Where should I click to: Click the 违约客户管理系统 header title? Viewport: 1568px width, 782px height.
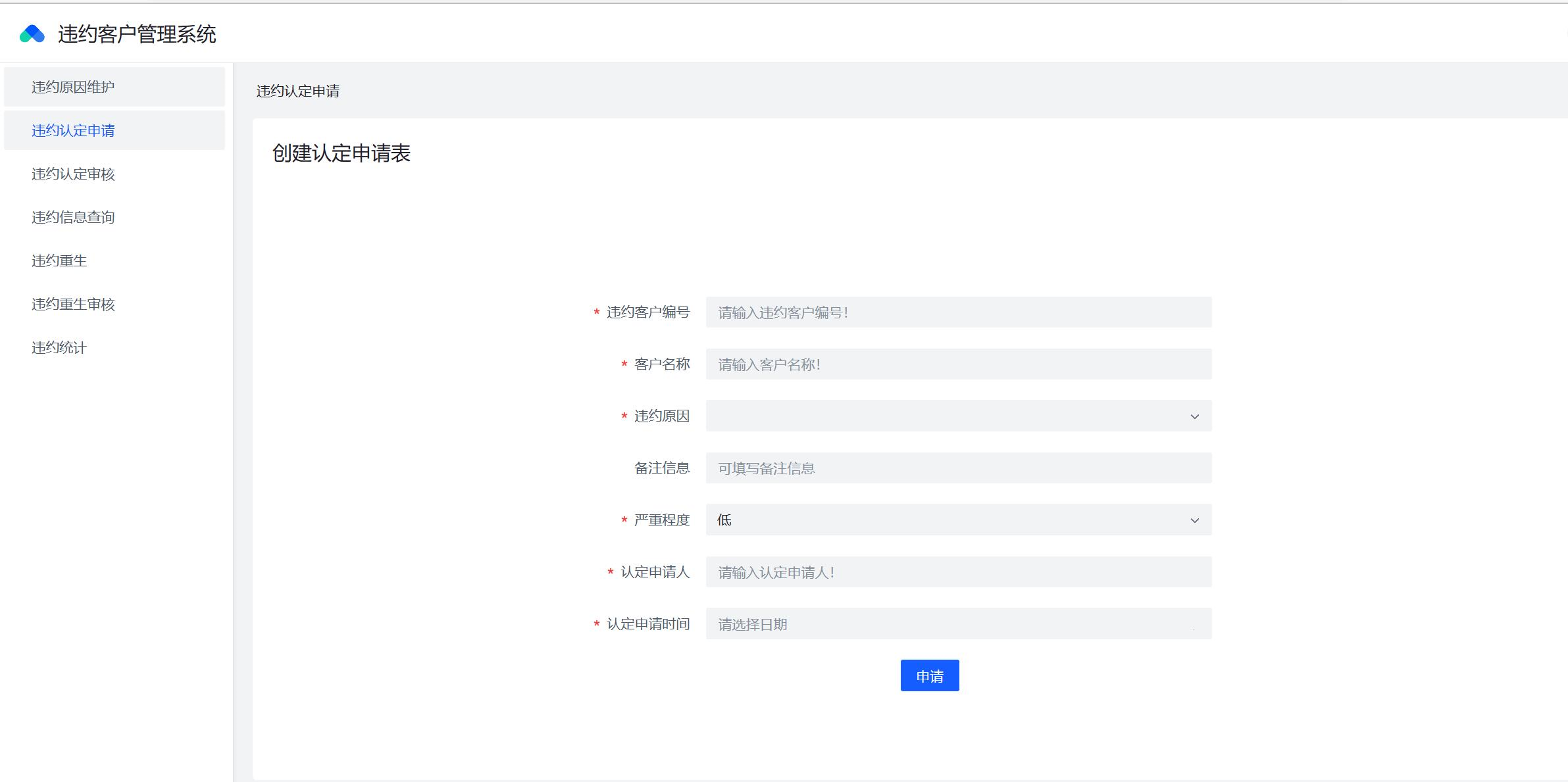click(137, 34)
